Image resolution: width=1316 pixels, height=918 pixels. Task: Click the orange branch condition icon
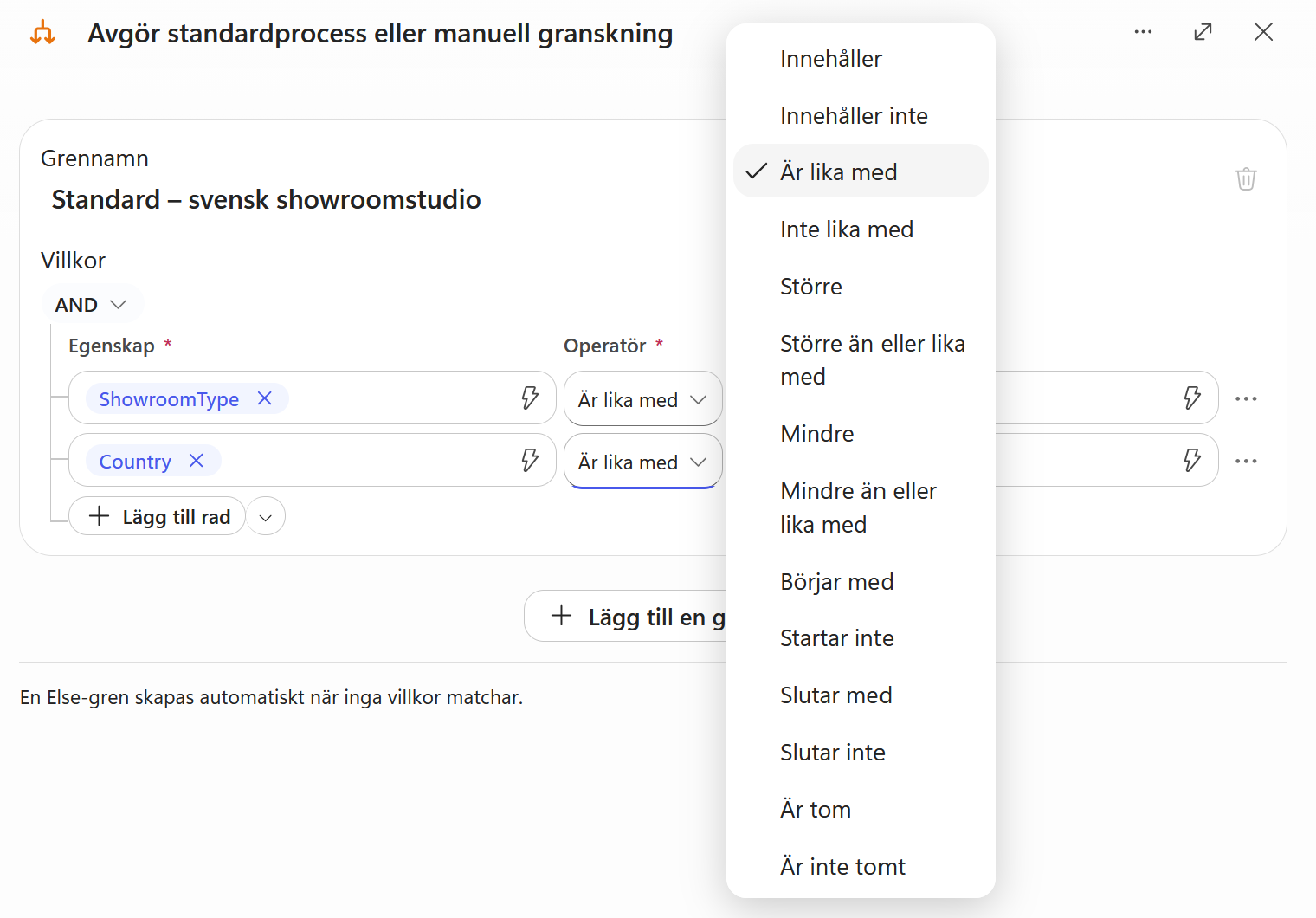(x=42, y=33)
